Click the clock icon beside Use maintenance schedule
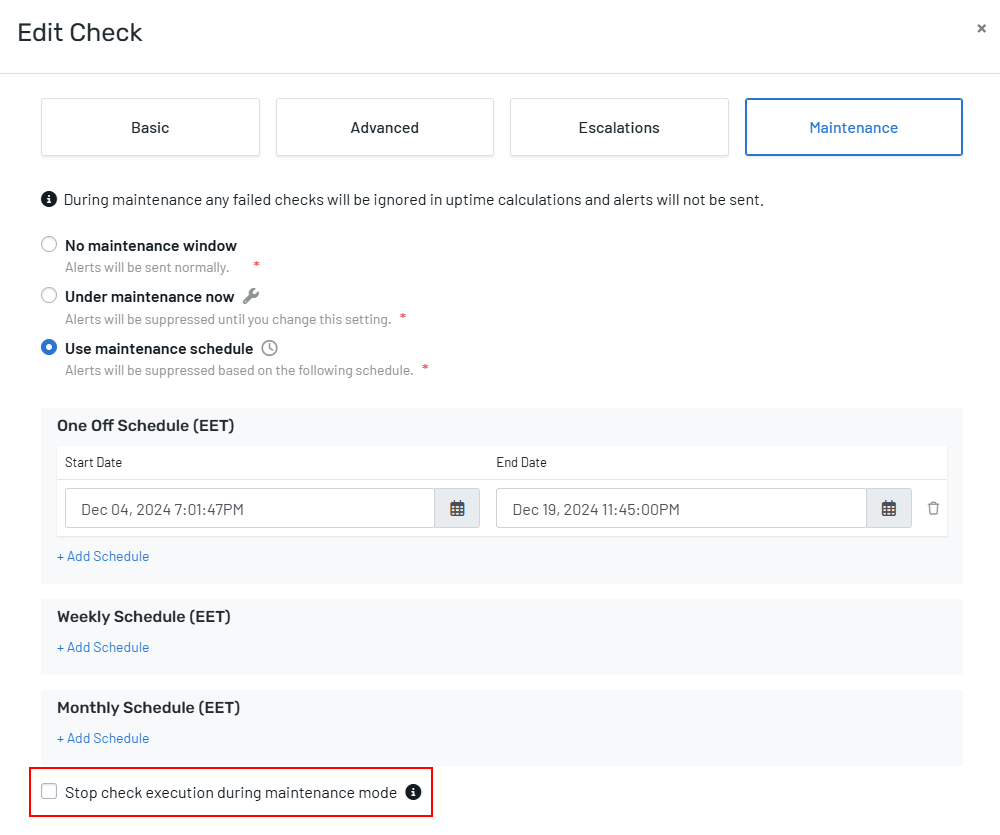The width and height of the screenshot is (1000, 835). 269,348
